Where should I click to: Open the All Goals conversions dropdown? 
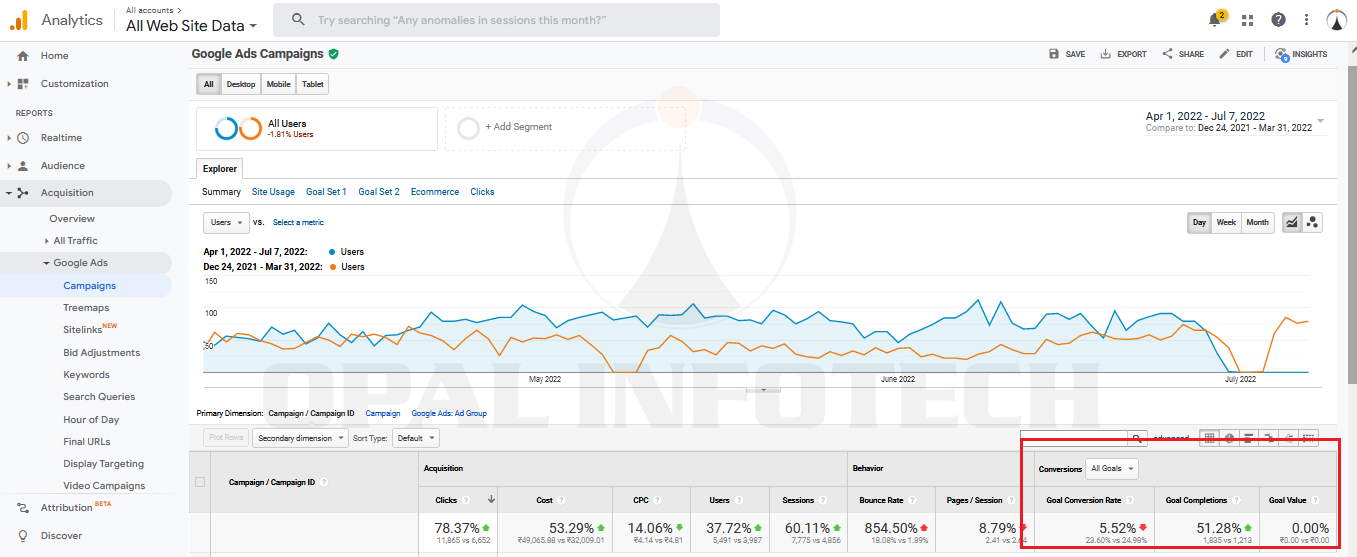coord(1113,468)
